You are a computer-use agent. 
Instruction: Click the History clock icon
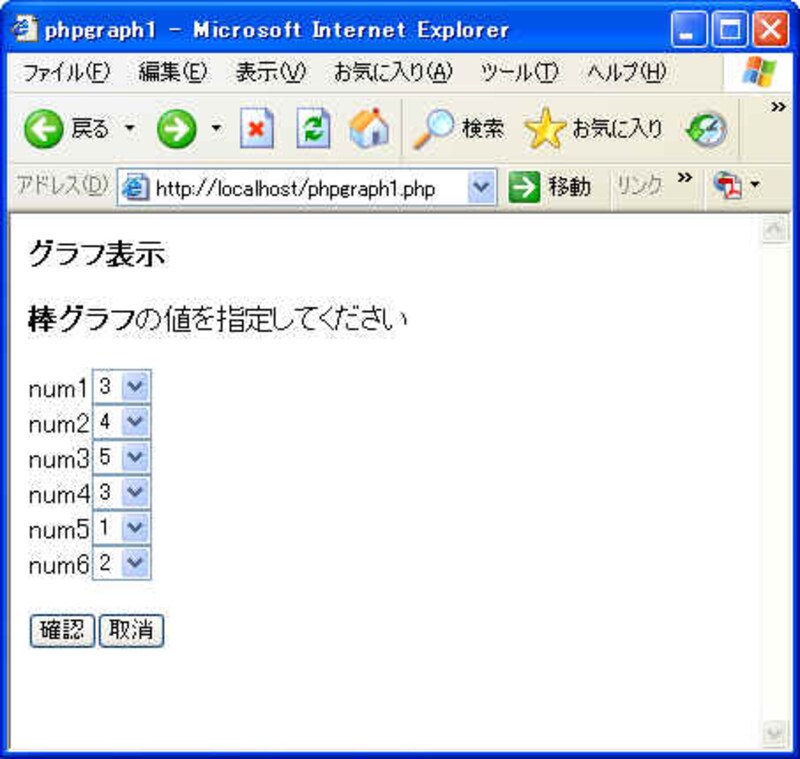pos(707,129)
